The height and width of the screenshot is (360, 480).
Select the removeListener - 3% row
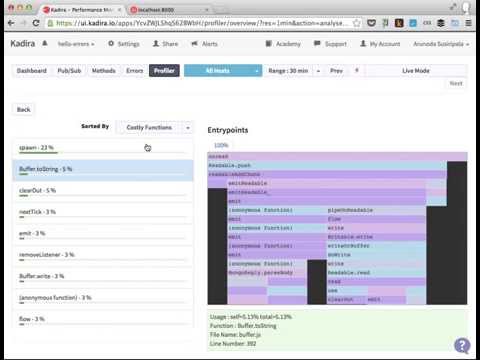click(x=103, y=255)
